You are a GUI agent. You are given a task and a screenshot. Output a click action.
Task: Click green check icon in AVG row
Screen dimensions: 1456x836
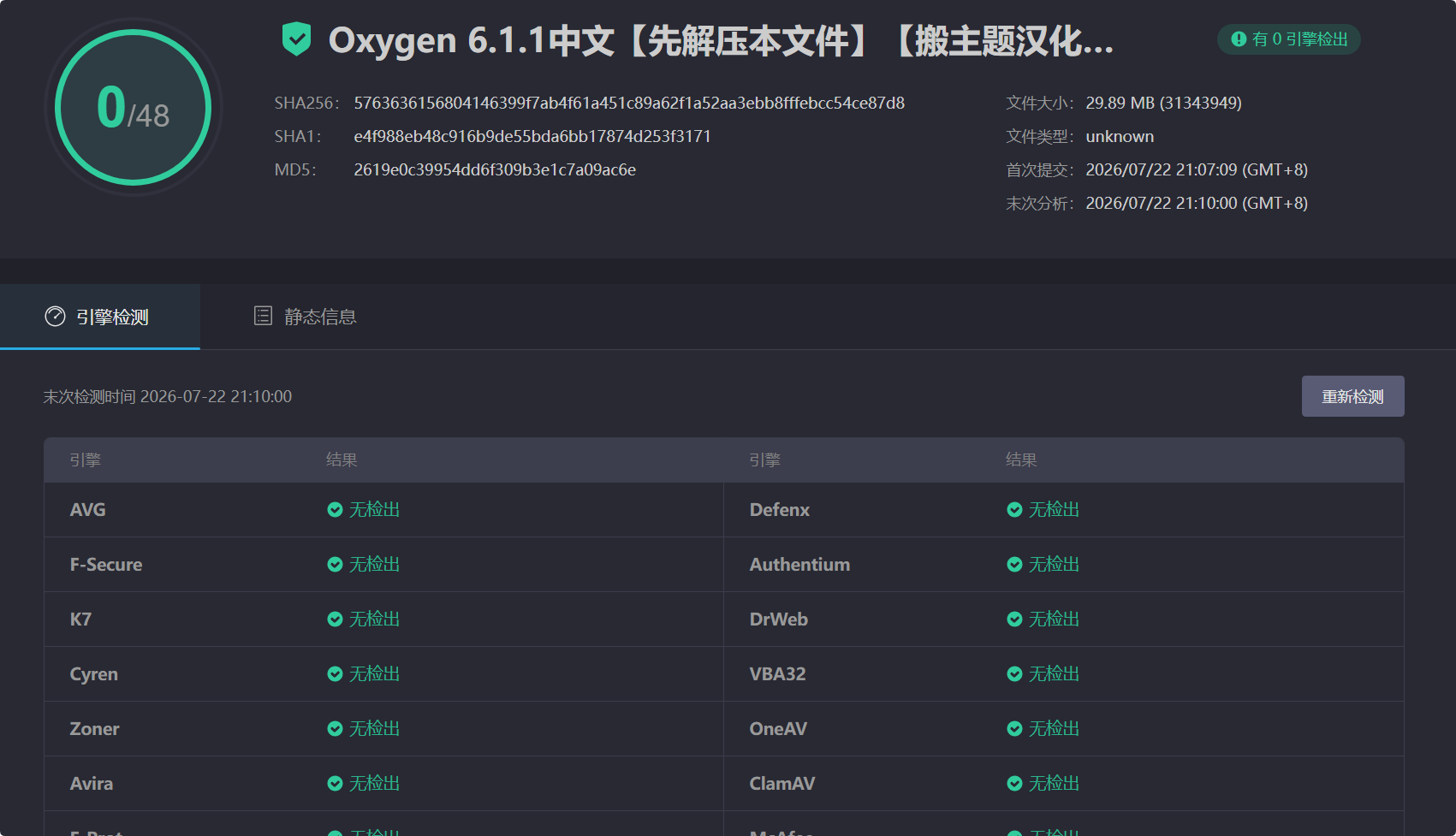[335, 510]
